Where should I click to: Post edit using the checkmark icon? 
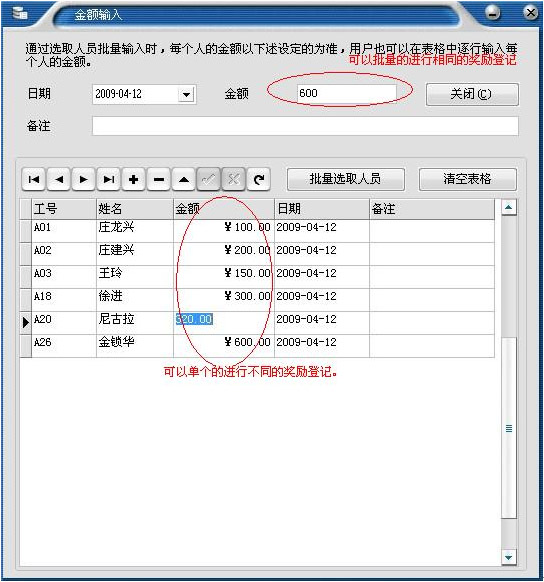209,180
